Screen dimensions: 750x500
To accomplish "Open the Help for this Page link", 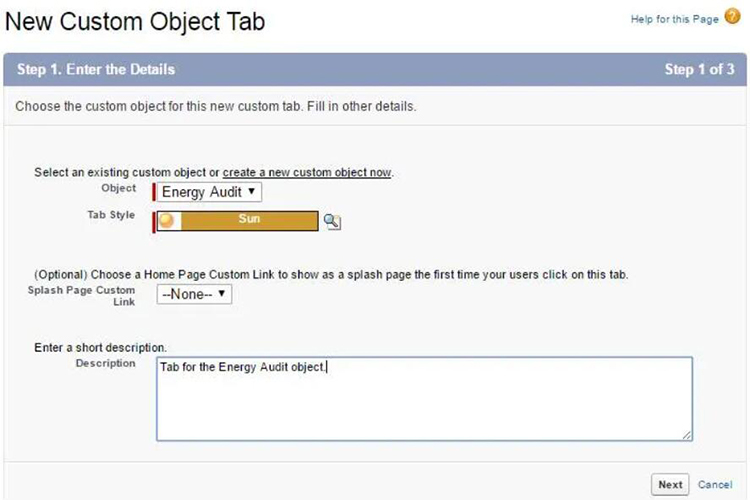I will click(674, 19).
